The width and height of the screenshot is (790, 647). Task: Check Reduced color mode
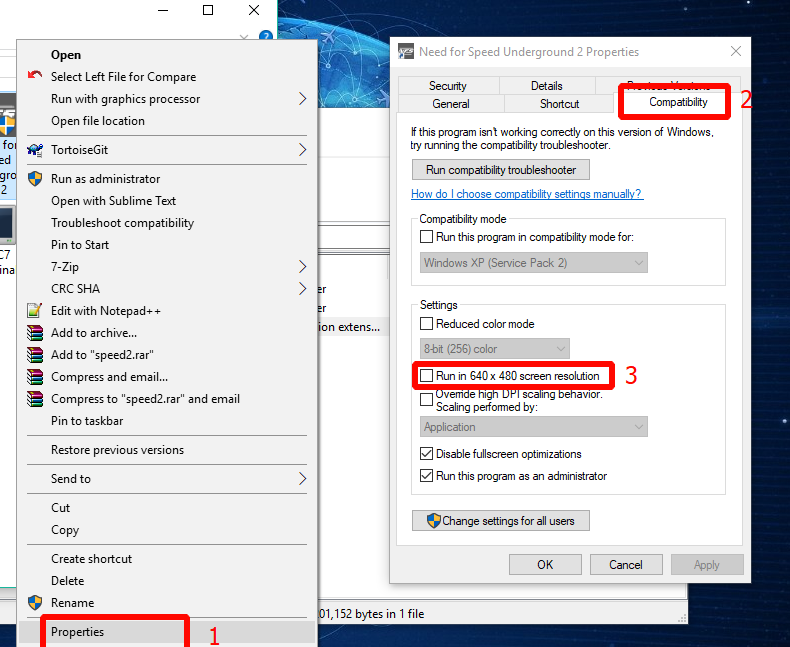coord(426,324)
